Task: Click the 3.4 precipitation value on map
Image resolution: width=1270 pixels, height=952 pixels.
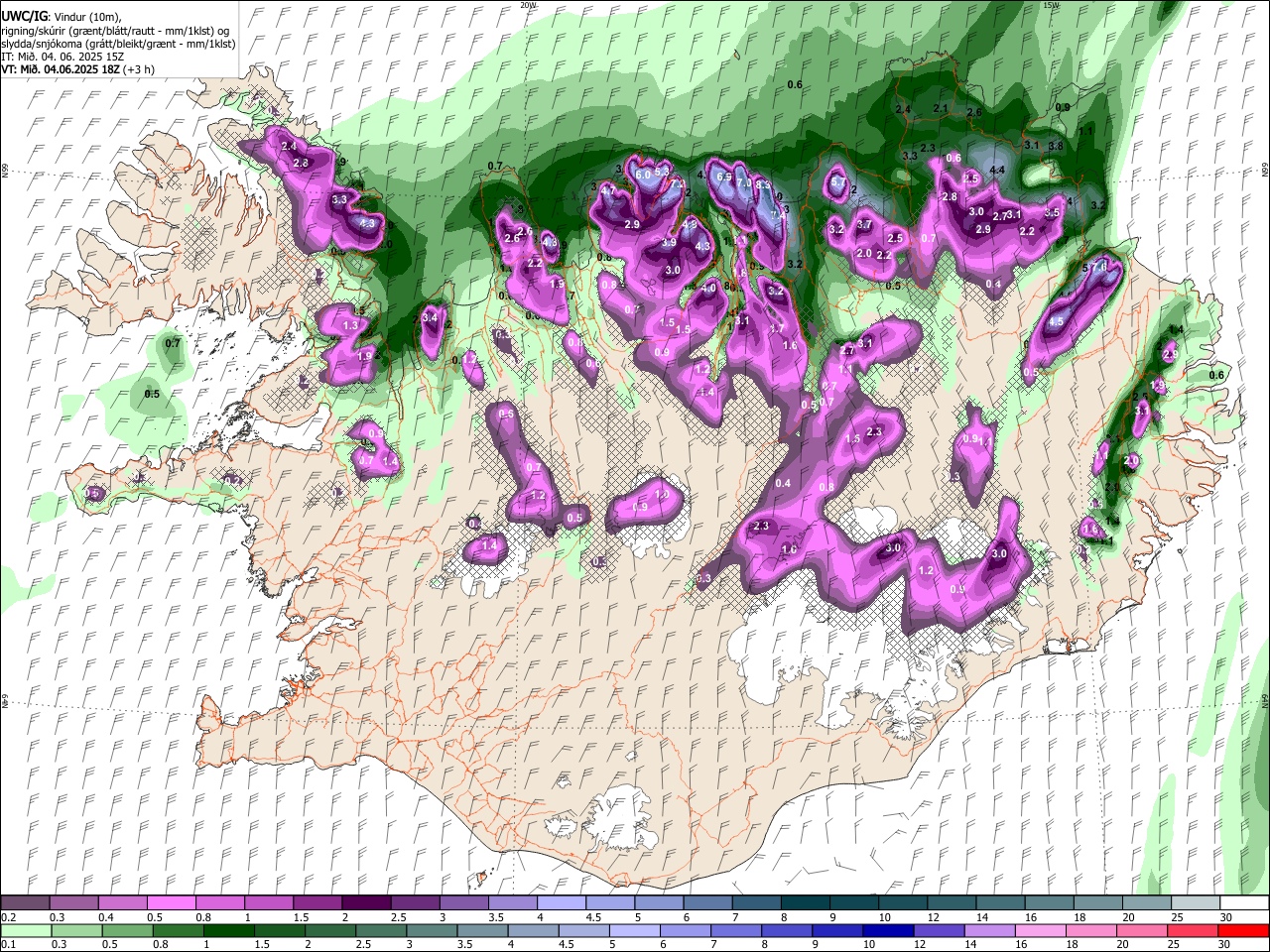Action: coord(430,317)
